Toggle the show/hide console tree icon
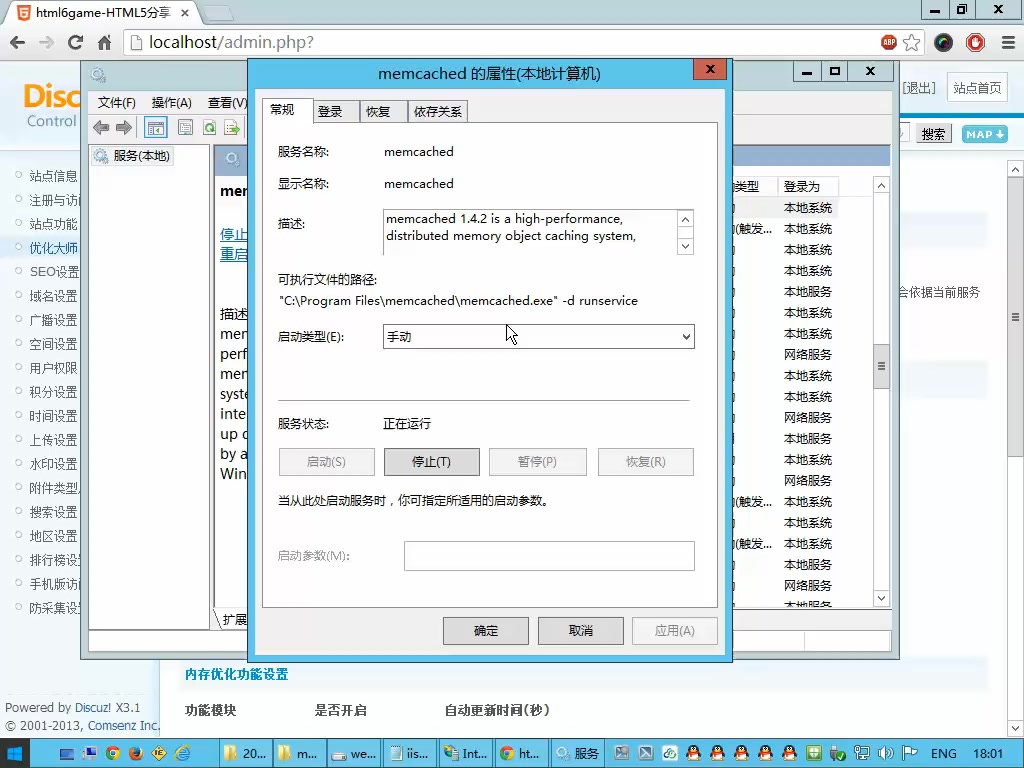 (155, 127)
